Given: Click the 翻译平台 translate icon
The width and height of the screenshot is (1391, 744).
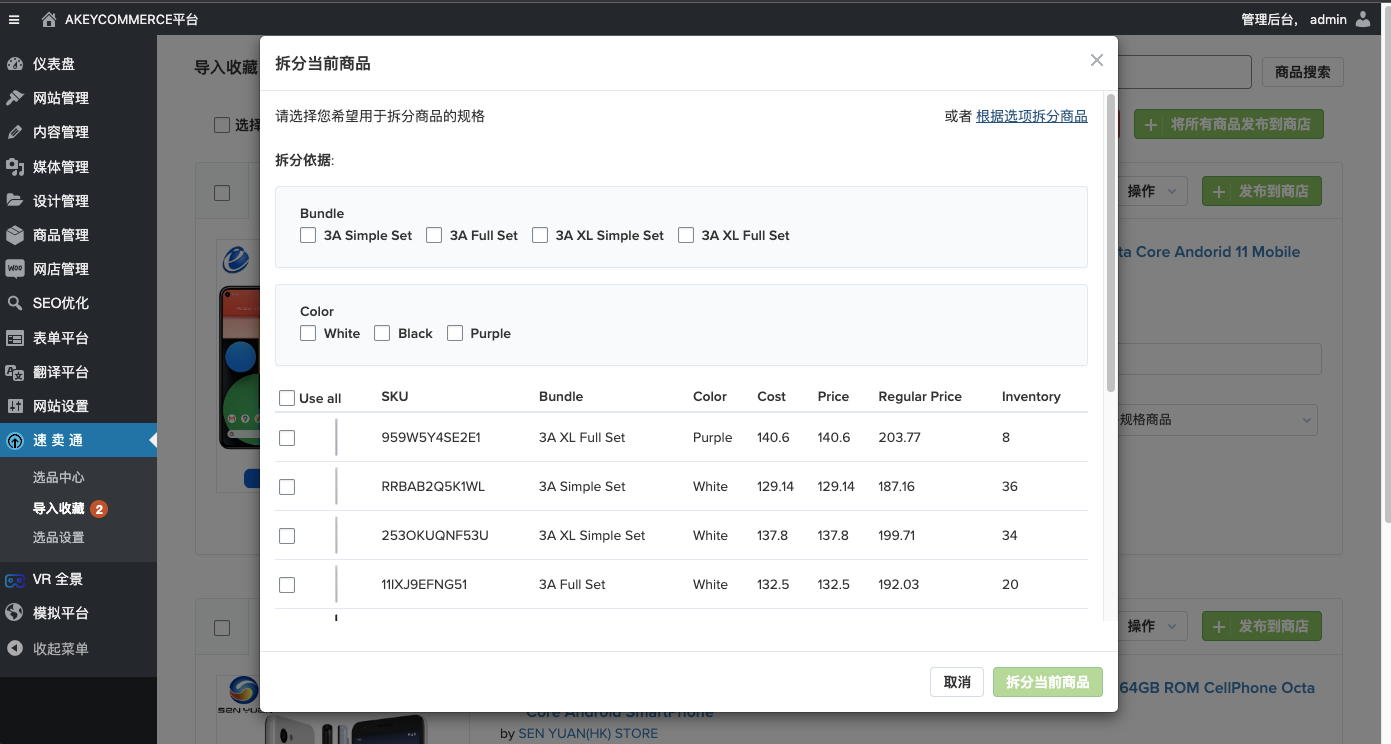Looking at the screenshot, I should click(15, 372).
